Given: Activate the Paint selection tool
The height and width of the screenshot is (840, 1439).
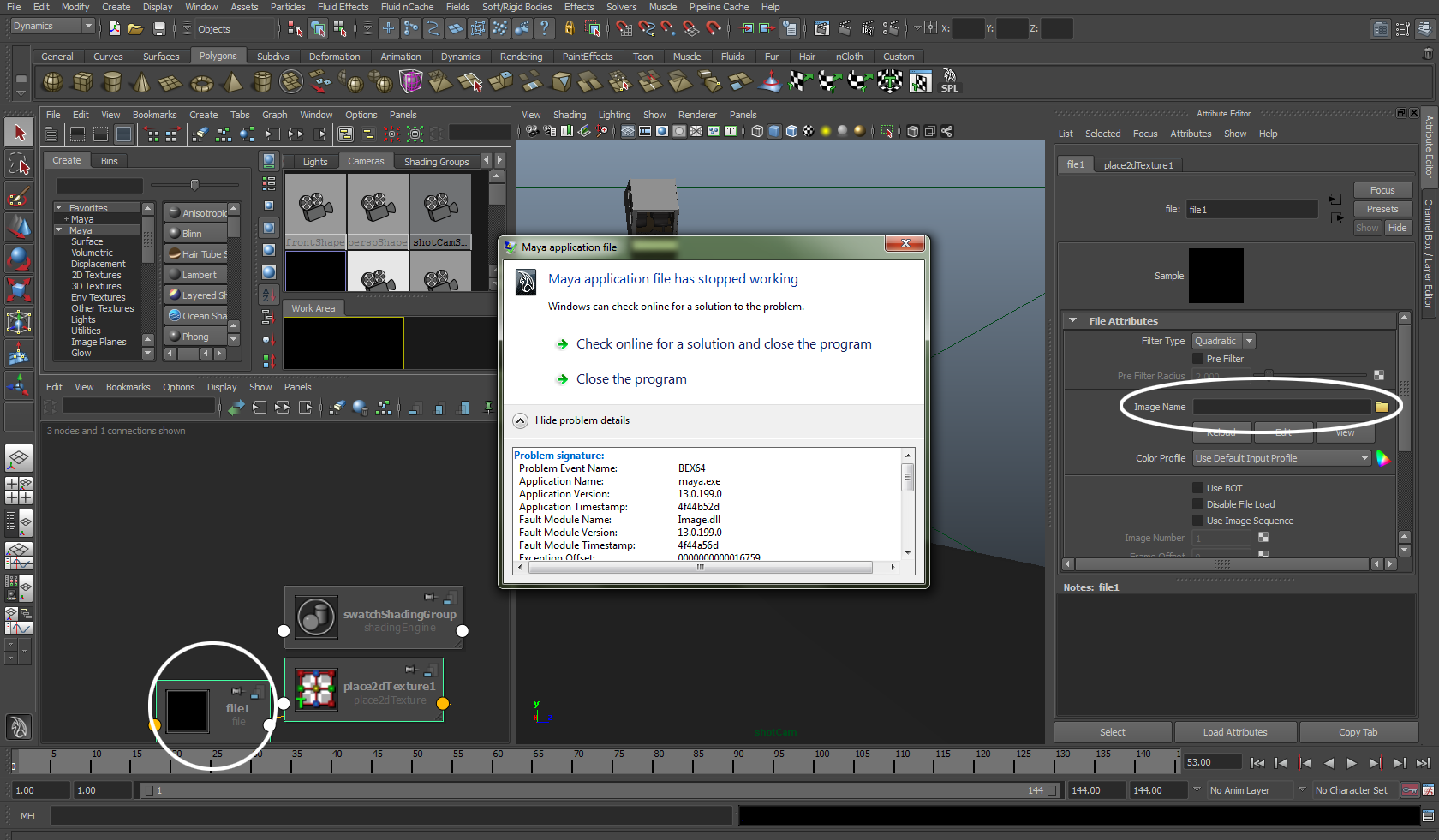Looking at the screenshot, I should [19, 196].
